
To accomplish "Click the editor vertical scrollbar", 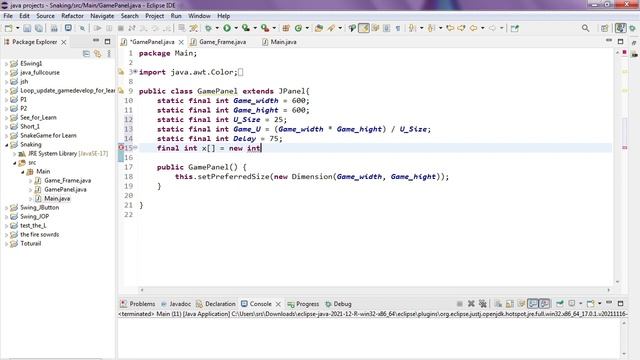I will click(617, 167).
